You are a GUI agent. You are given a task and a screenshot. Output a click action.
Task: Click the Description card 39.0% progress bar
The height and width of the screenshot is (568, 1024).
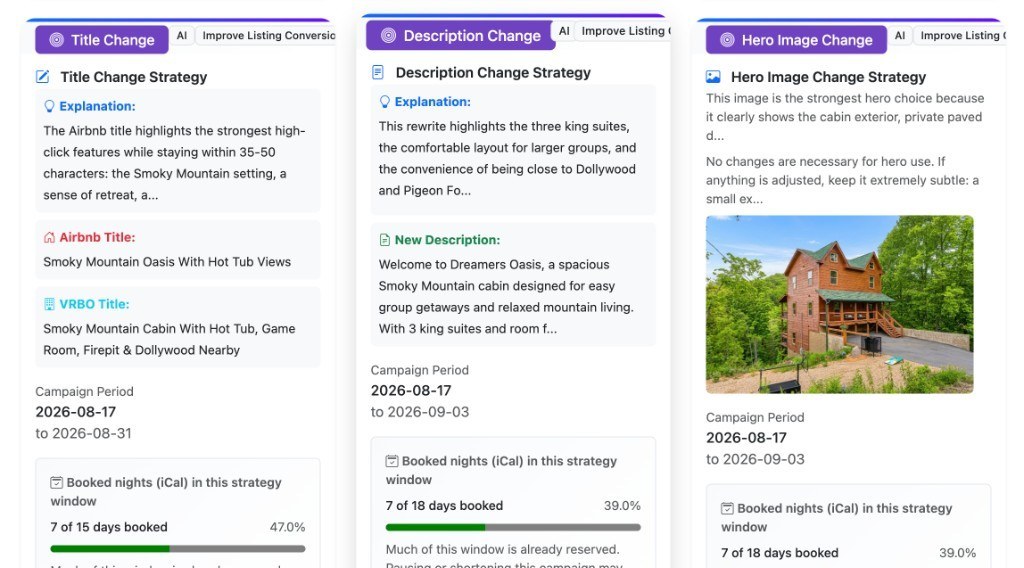513,527
